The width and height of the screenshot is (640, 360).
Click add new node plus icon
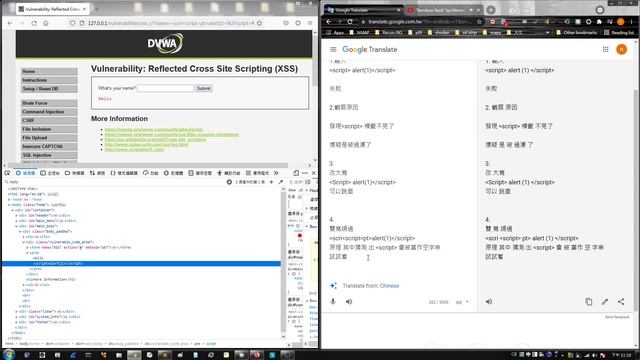click(271, 182)
